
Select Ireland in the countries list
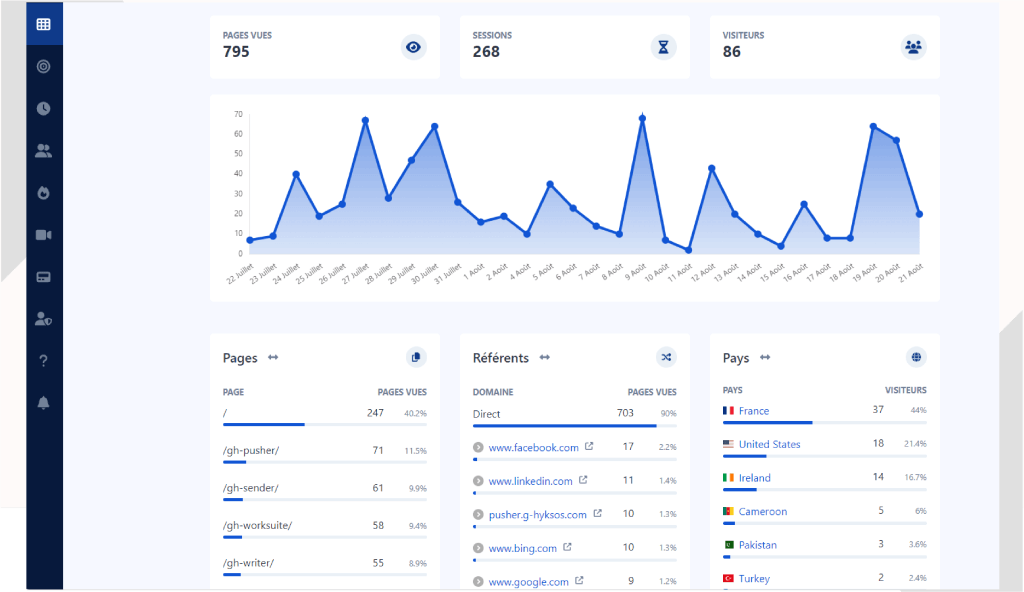tap(754, 478)
